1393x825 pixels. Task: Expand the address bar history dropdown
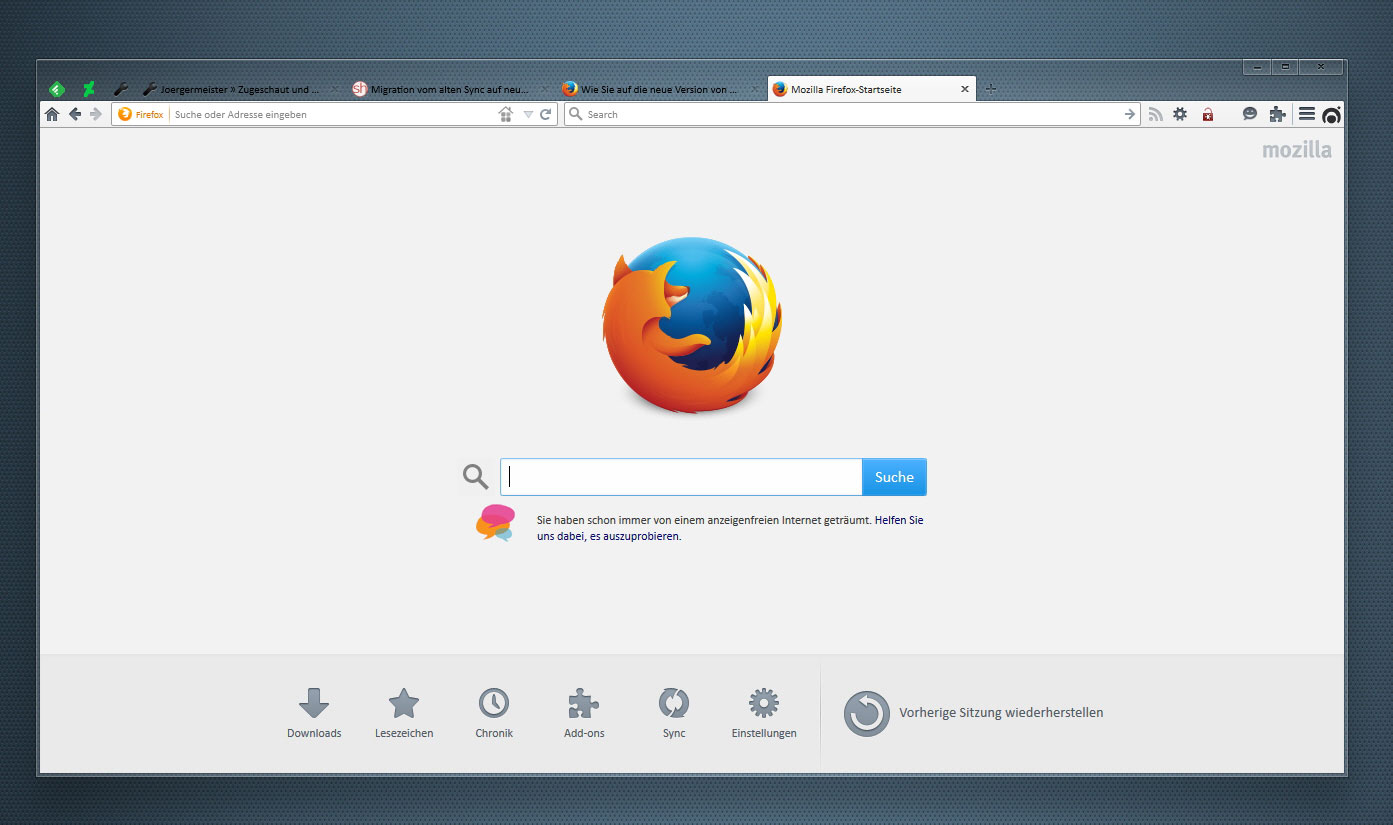tap(528, 115)
